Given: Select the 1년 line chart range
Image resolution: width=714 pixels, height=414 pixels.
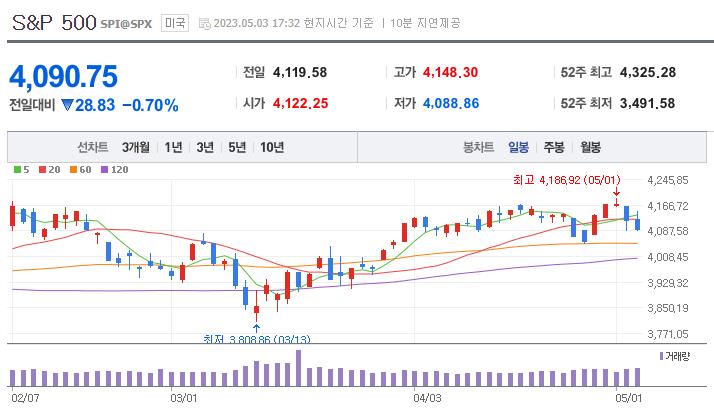Looking at the screenshot, I should (x=173, y=147).
